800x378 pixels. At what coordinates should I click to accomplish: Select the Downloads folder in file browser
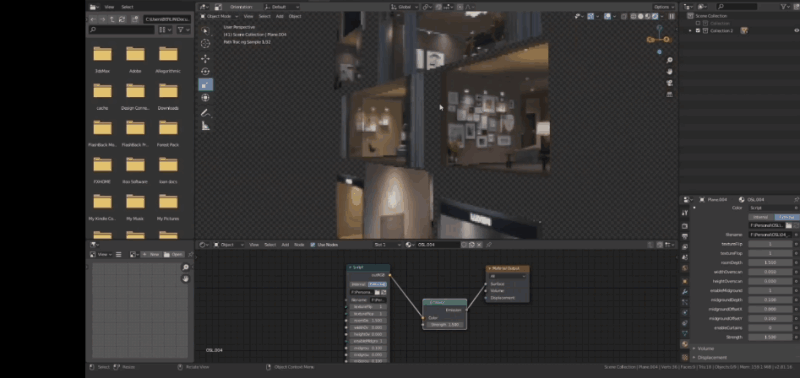click(168, 95)
